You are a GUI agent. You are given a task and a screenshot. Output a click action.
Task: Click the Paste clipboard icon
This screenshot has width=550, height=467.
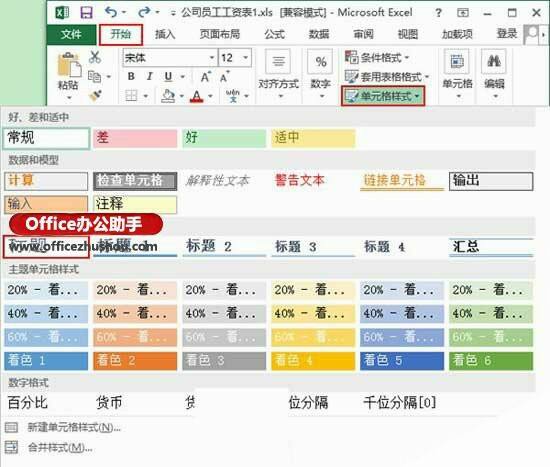(69, 64)
